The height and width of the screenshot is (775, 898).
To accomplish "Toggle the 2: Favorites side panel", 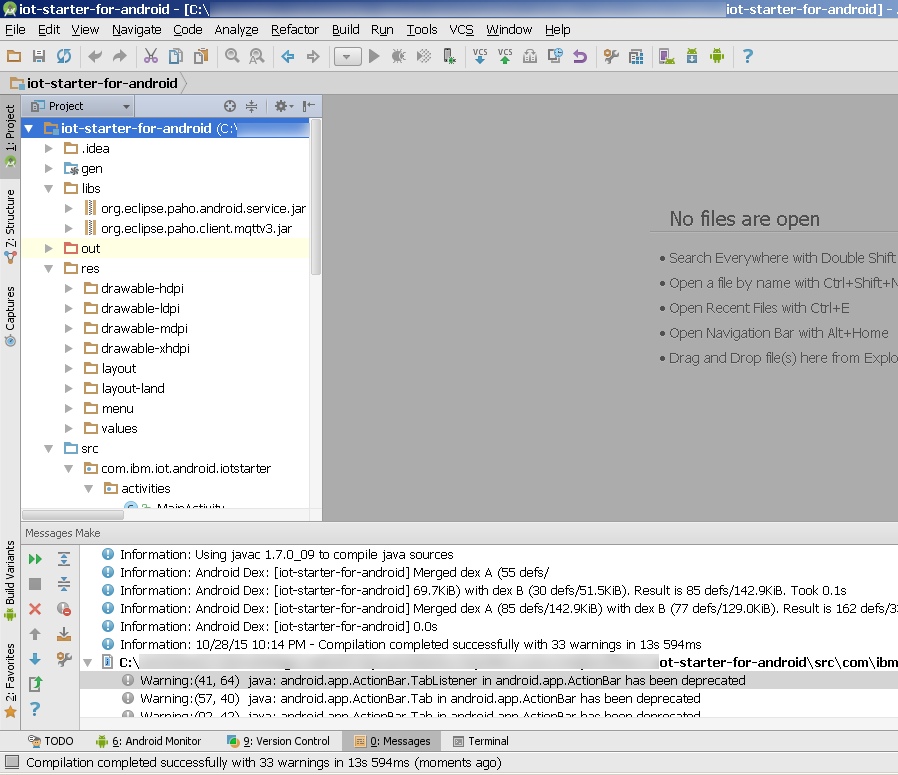I will coord(10,680).
